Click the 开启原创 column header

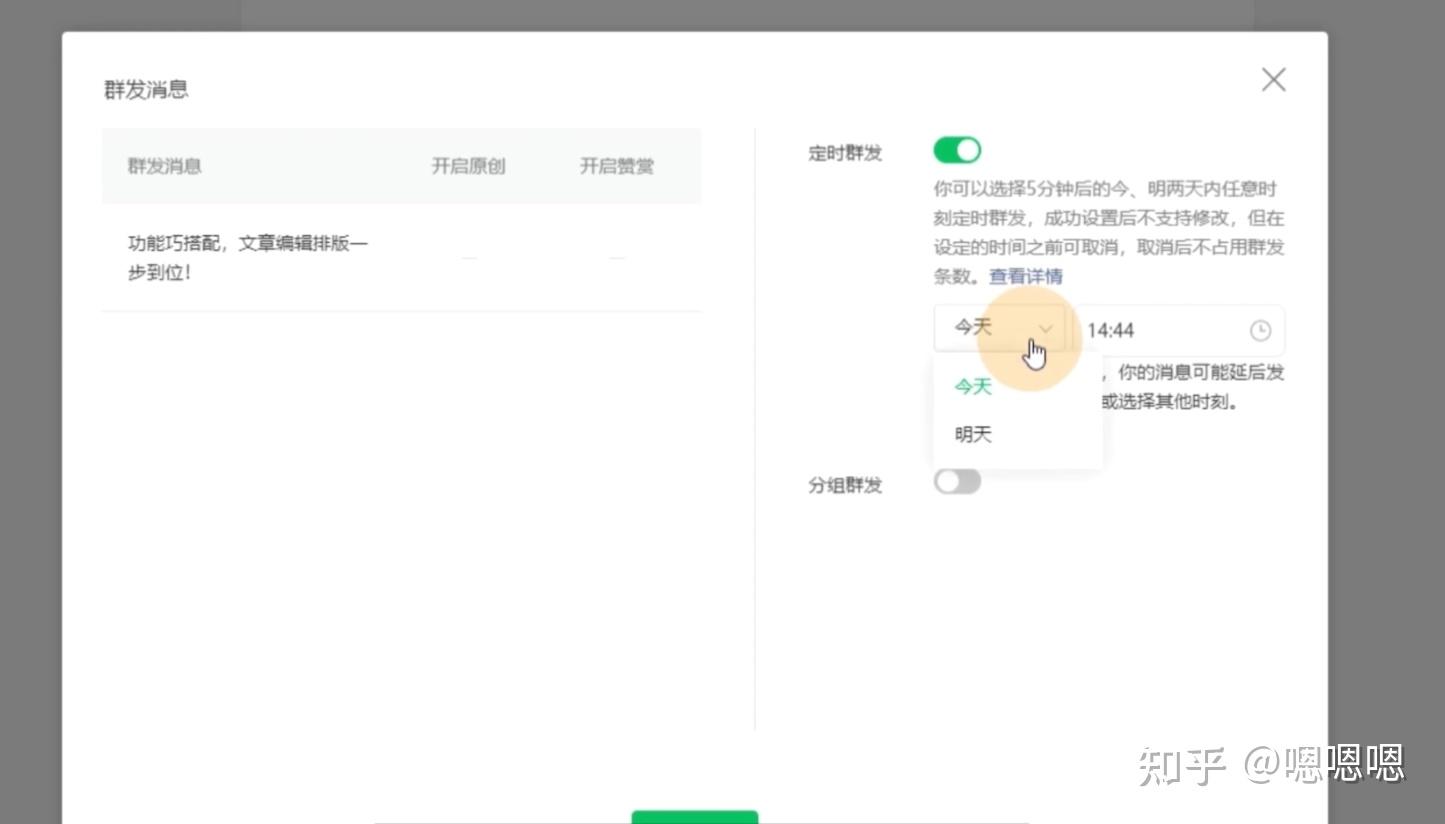point(468,166)
